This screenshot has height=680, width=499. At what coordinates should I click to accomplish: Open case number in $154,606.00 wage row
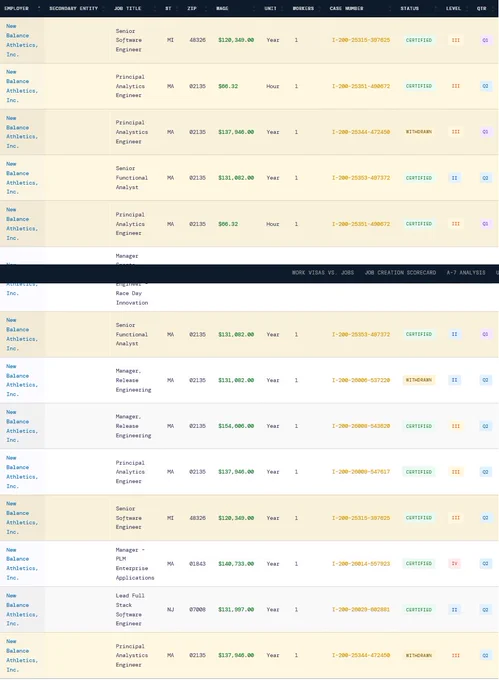pyautogui.click(x=361, y=426)
